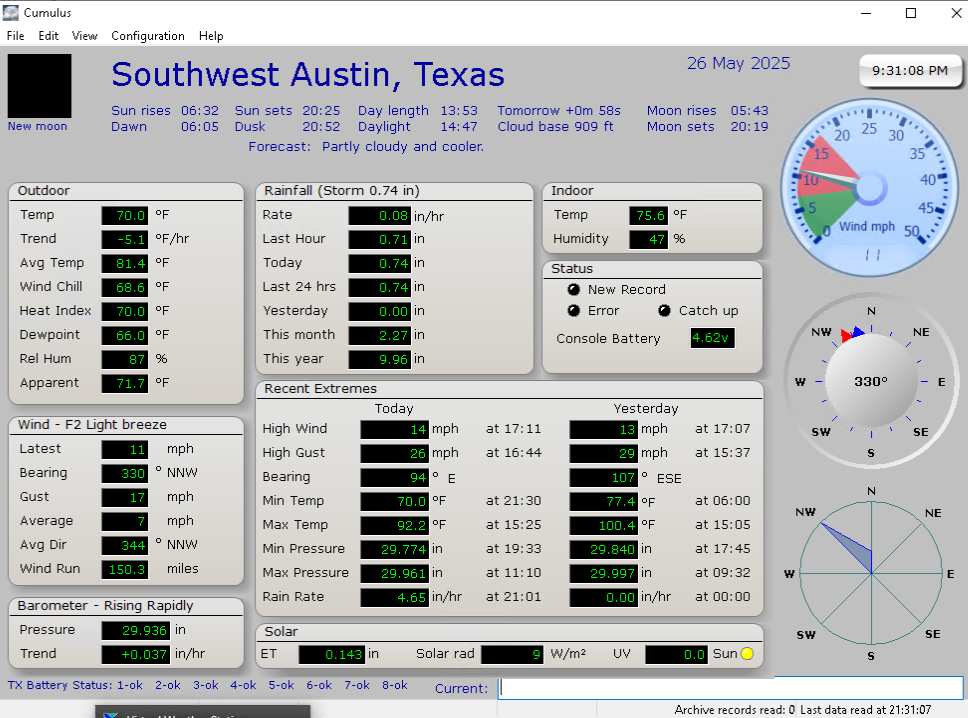
Task: Click the green segment on wind gauge
Action: [x=825, y=207]
